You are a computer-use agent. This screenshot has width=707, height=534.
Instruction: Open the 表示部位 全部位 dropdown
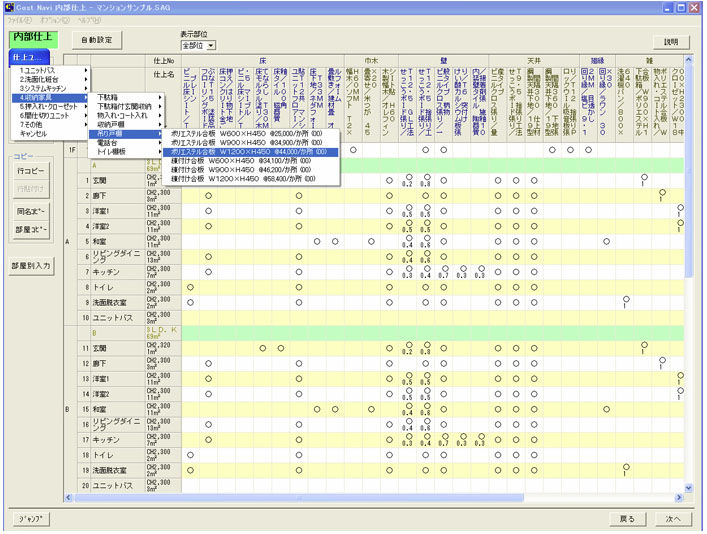point(210,46)
